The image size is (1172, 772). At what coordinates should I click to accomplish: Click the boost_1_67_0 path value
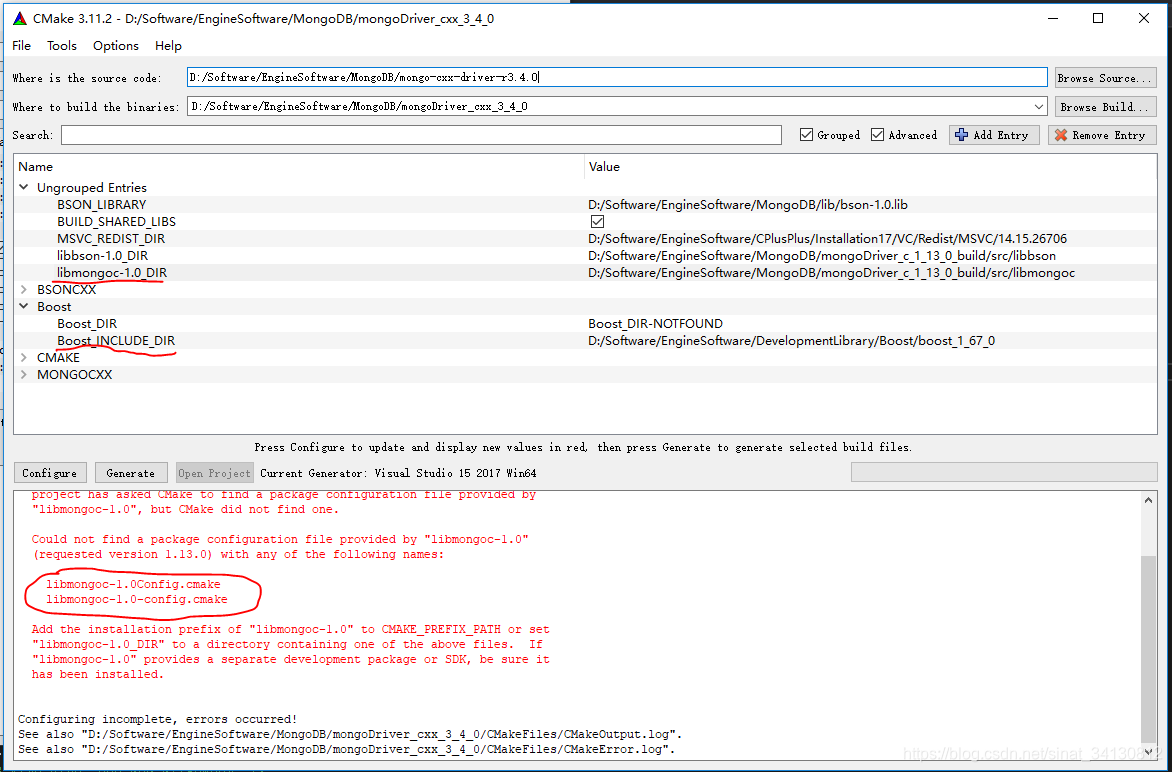[x=792, y=341]
